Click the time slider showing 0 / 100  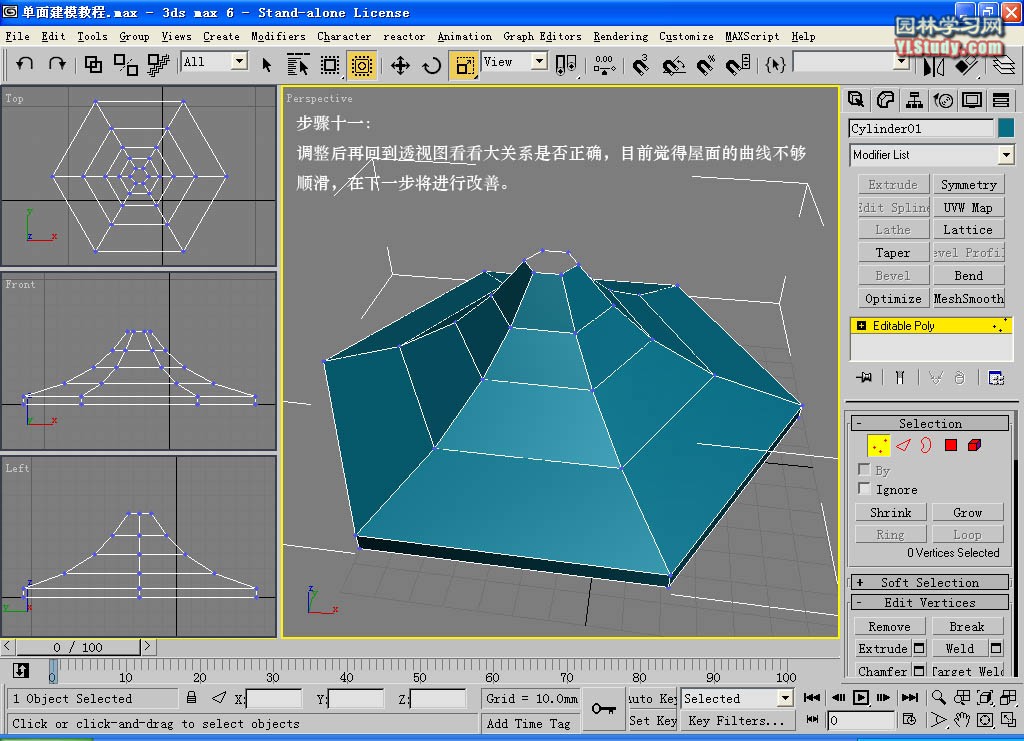(78, 647)
